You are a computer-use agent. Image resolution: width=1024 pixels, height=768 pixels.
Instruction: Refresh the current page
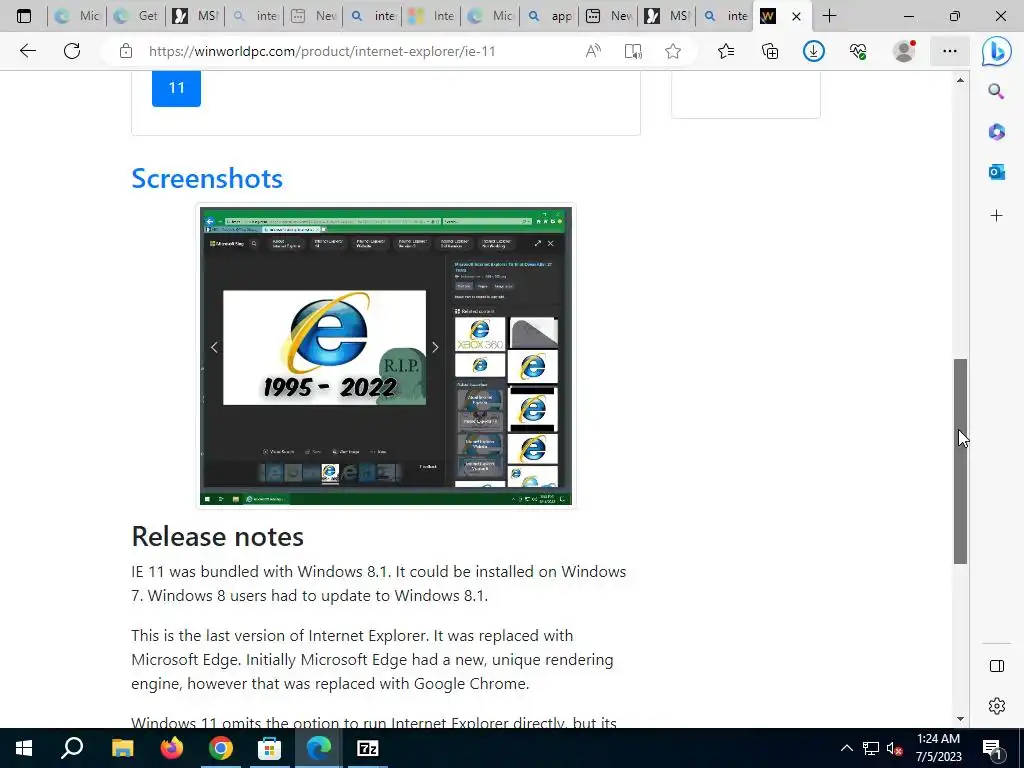click(72, 51)
